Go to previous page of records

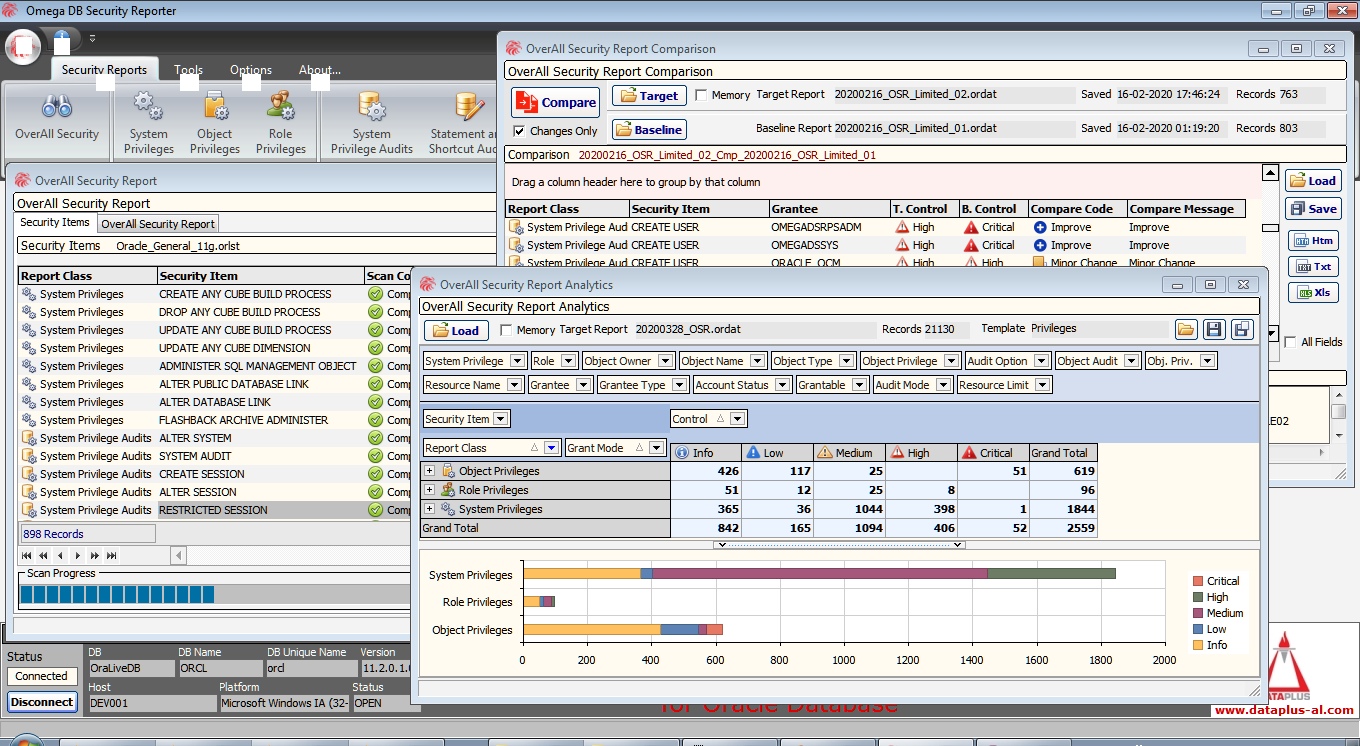tap(44, 555)
